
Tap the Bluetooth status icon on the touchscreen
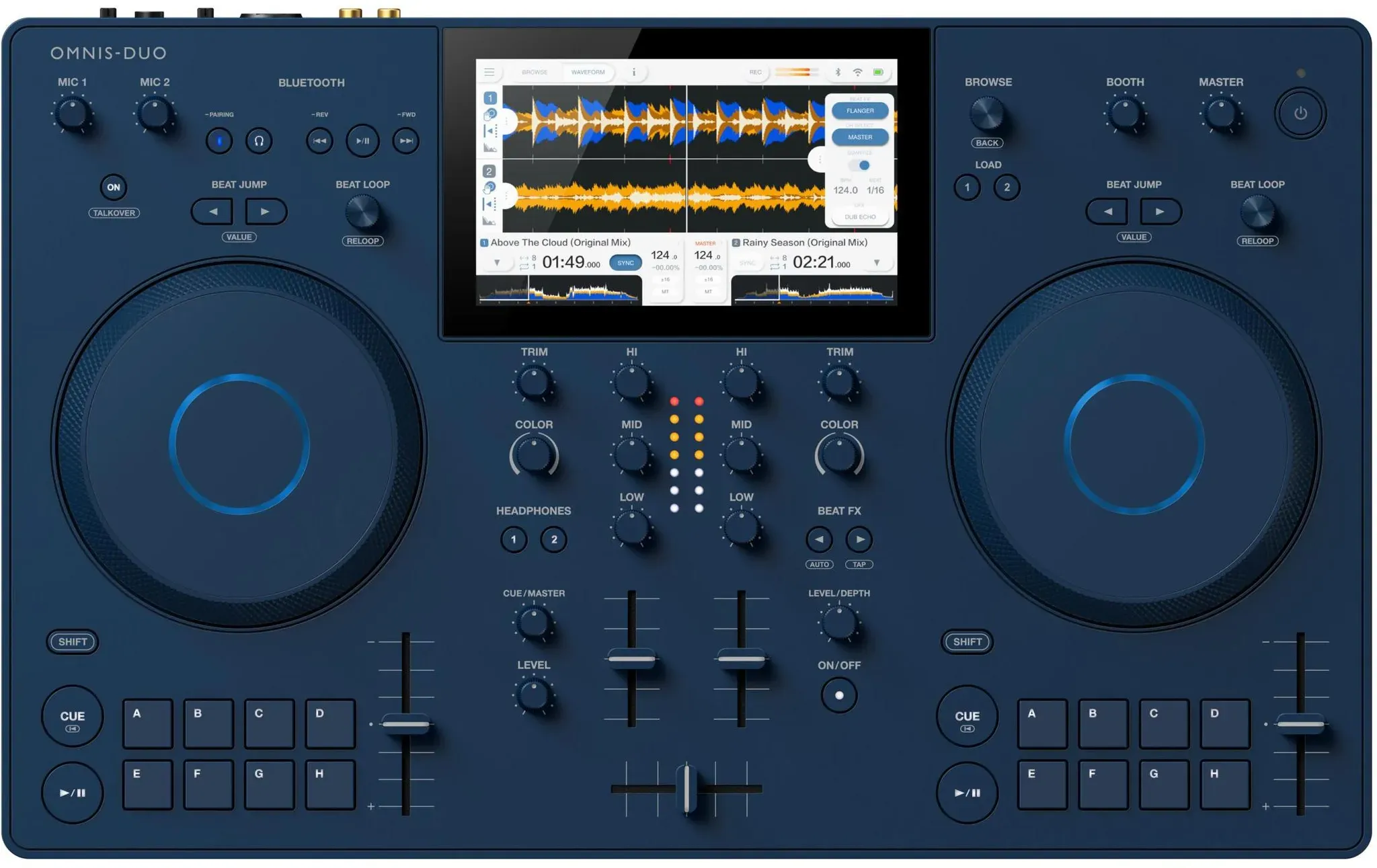pos(838,72)
